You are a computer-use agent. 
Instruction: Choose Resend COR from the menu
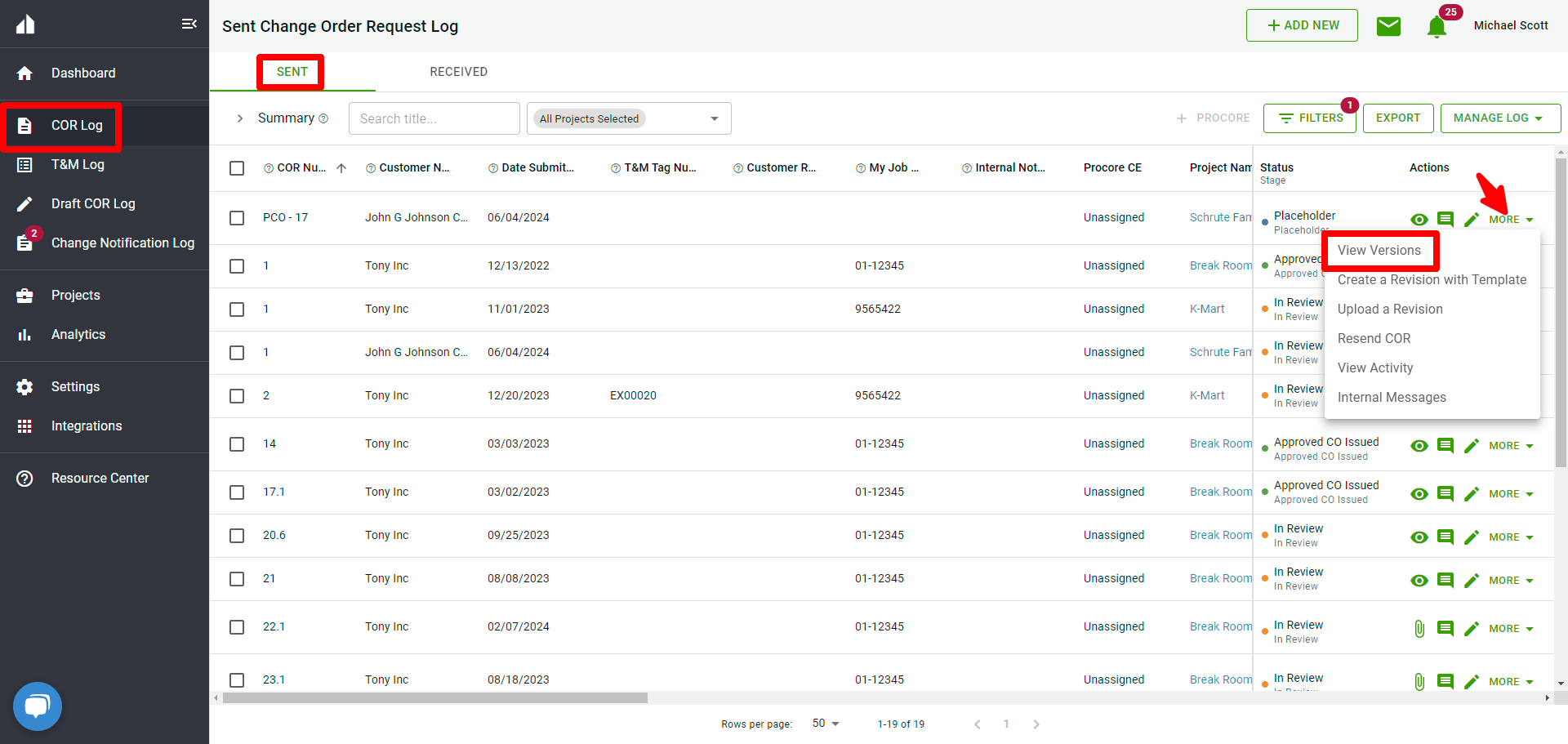click(x=1374, y=339)
